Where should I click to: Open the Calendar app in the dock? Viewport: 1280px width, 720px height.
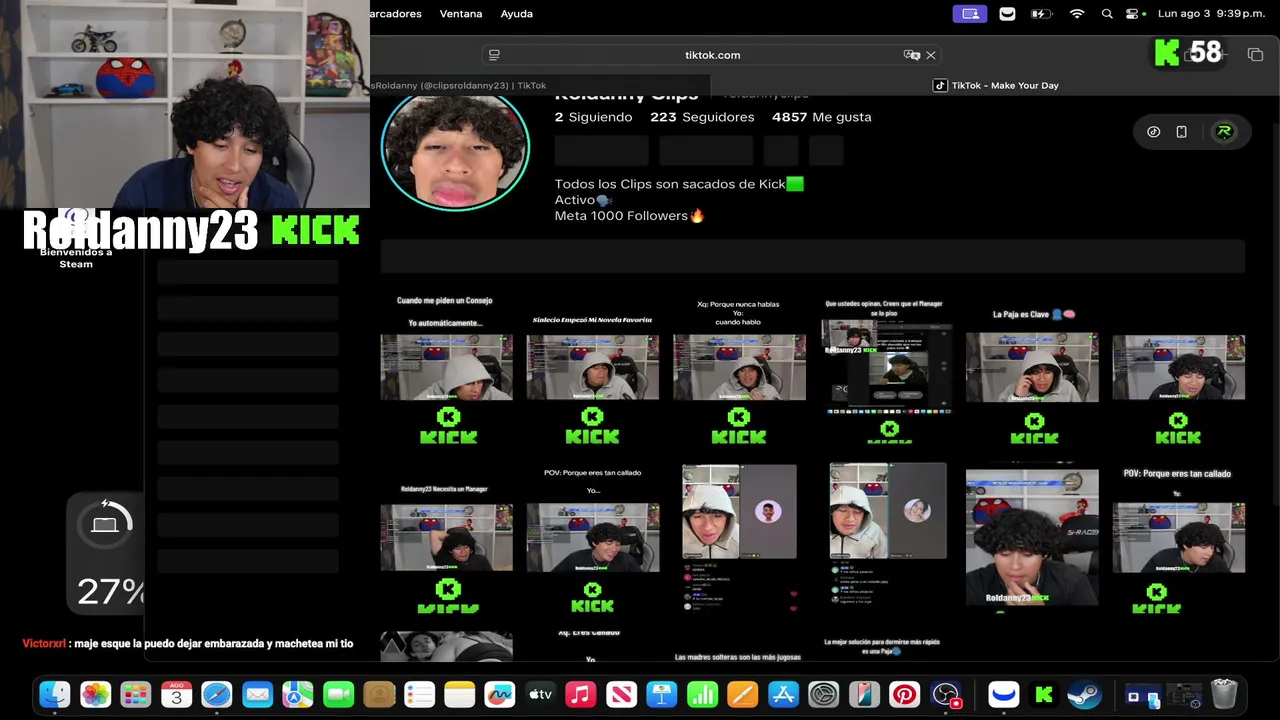(177, 694)
